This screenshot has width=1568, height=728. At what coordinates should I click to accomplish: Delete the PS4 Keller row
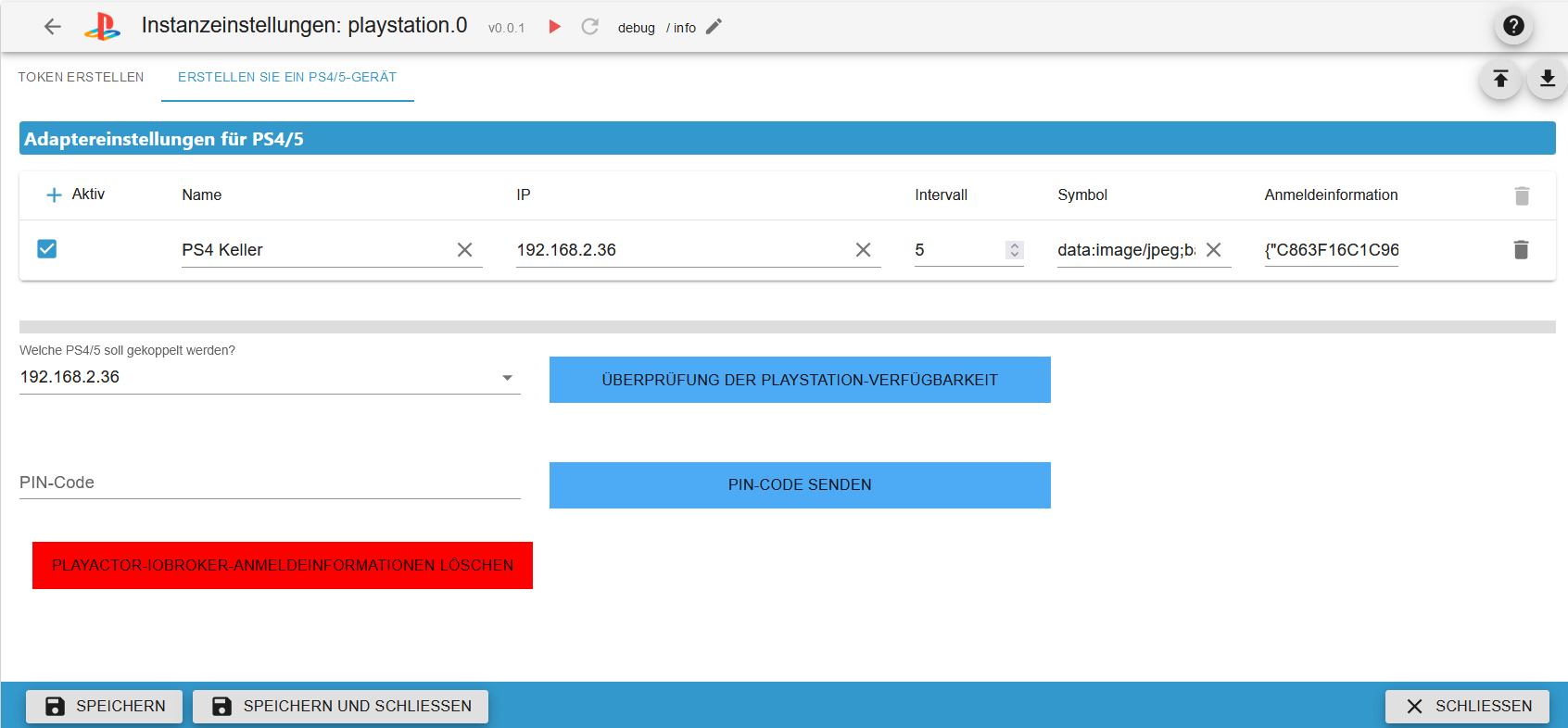pos(1521,249)
